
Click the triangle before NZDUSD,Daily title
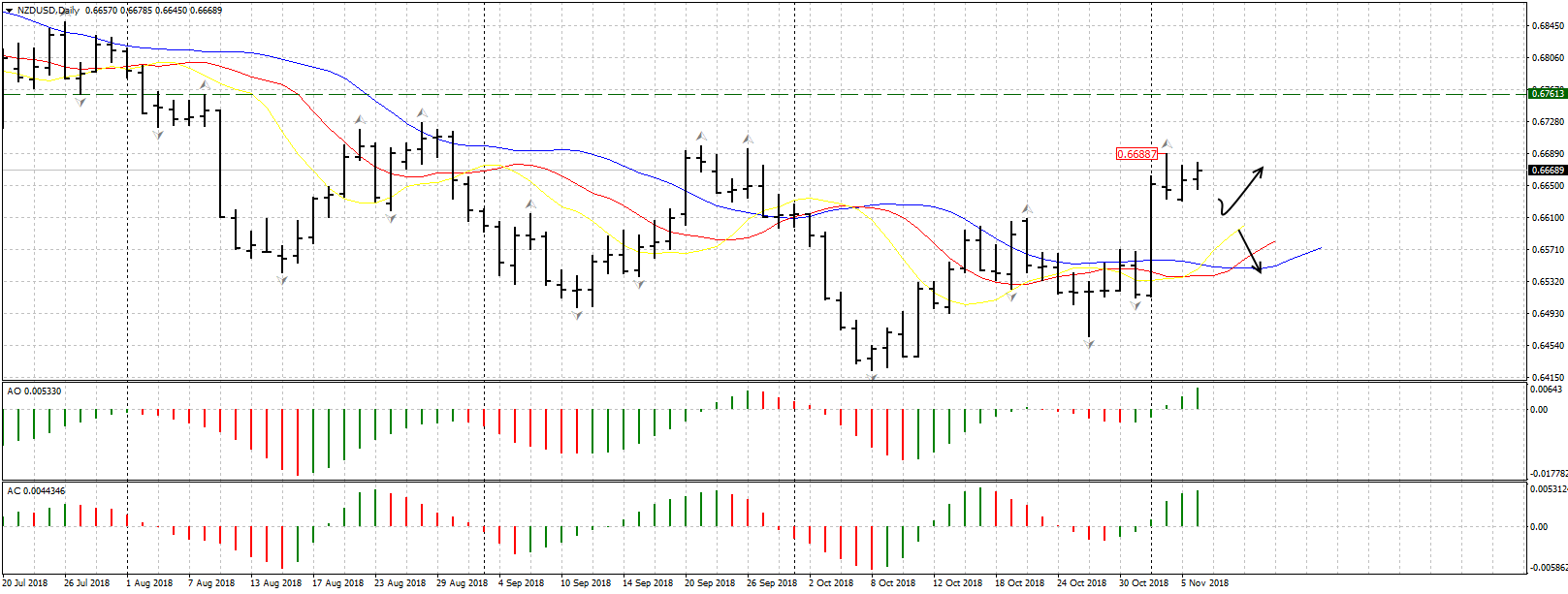click(x=9, y=10)
